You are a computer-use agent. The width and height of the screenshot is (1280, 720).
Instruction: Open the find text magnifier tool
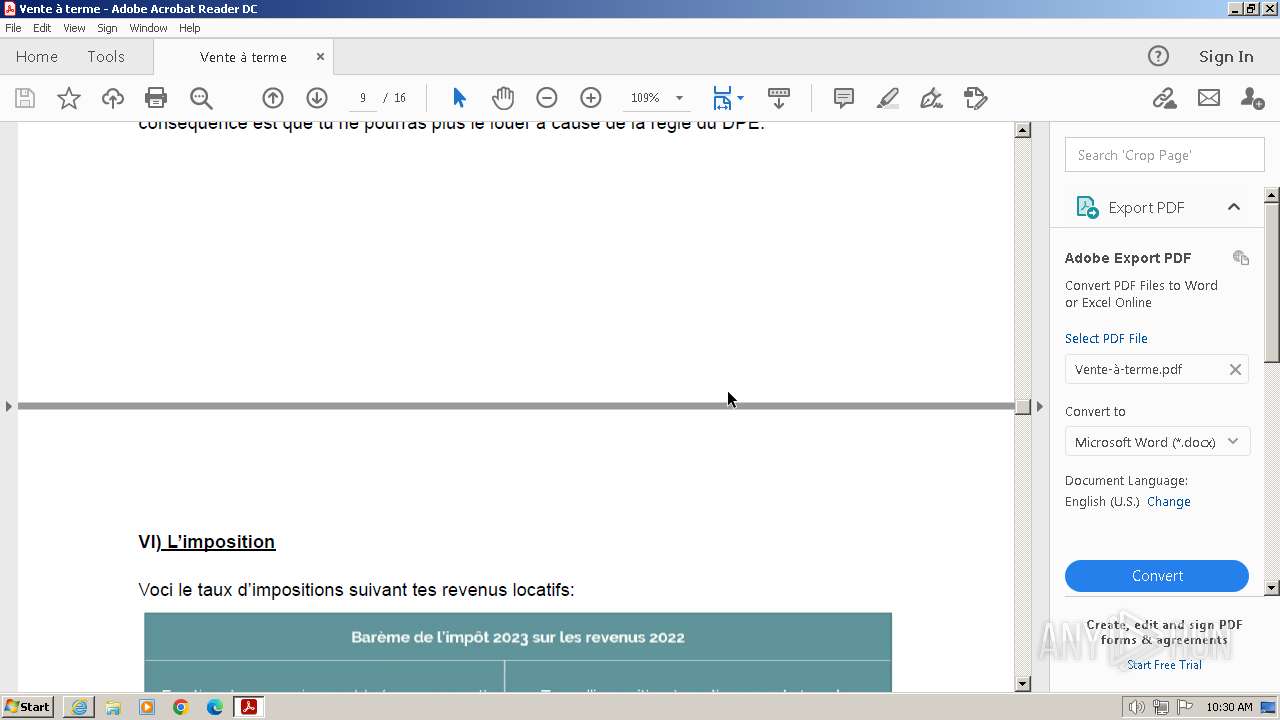tap(201, 98)
